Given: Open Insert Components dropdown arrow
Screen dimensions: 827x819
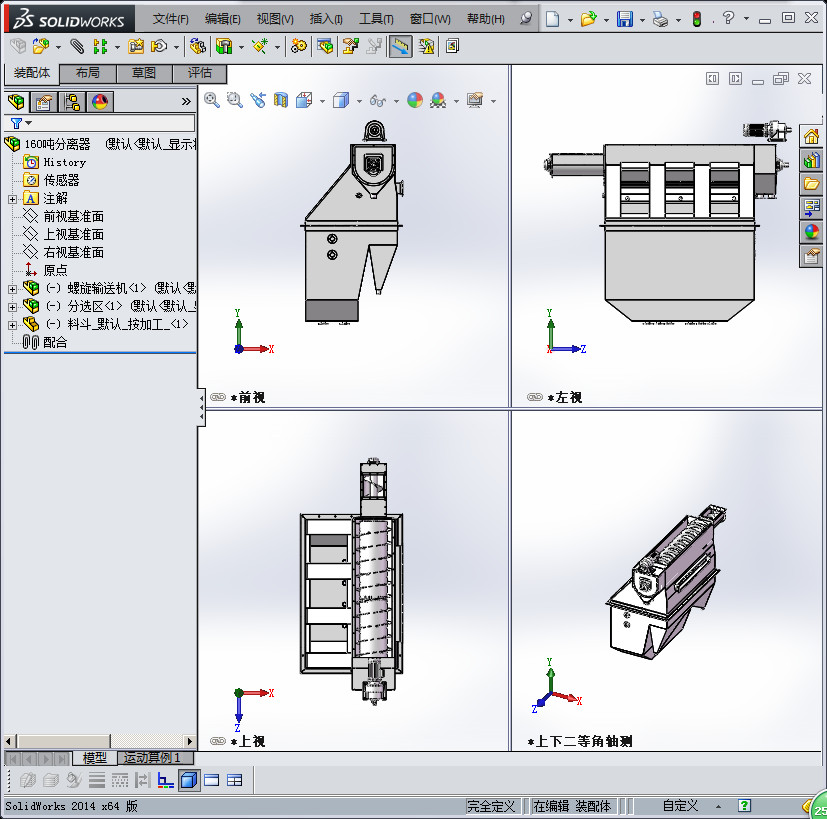Looking at the screenshot, I should coord(58,47).
